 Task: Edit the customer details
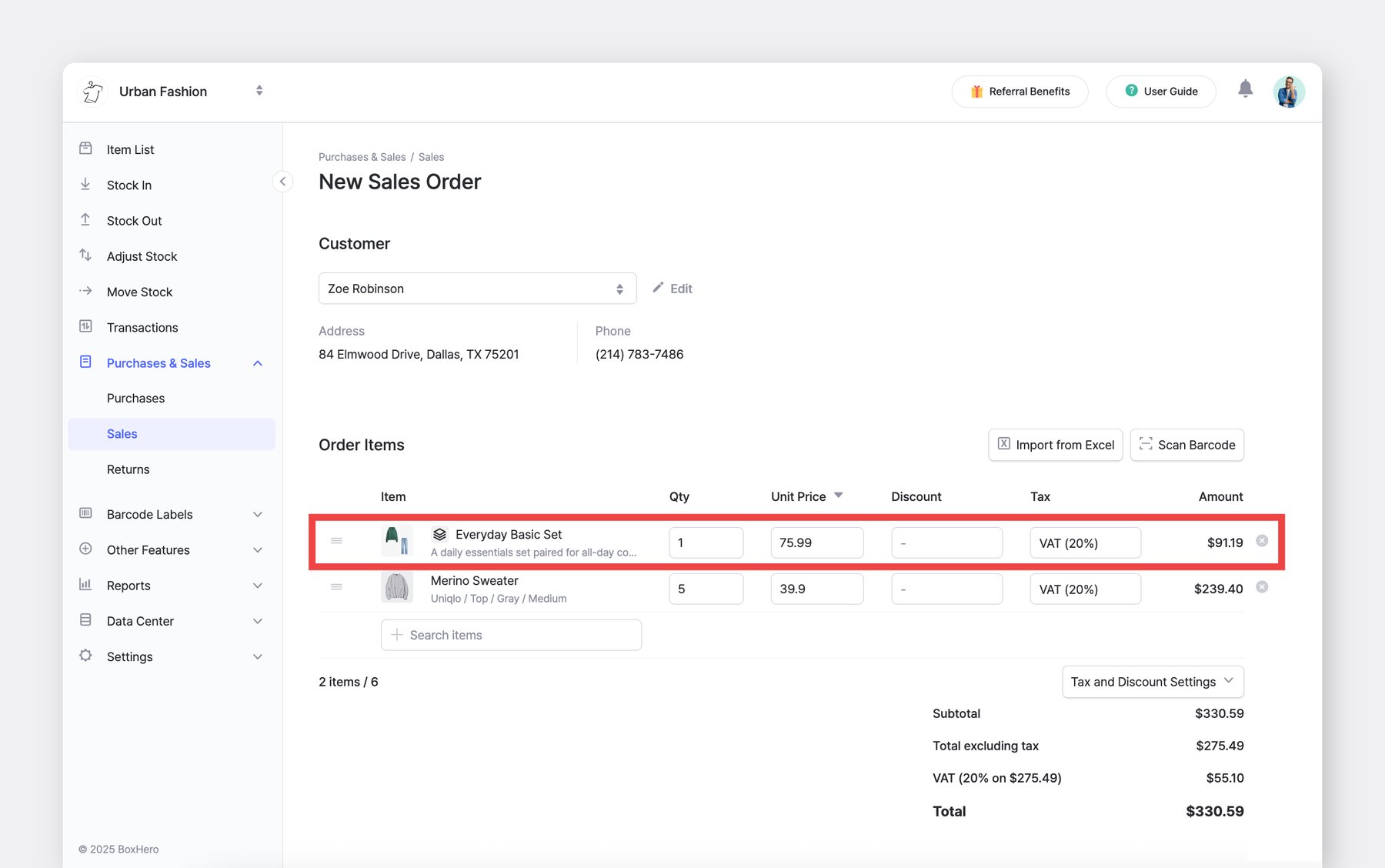pyautogui.click(x=672, y=289)
